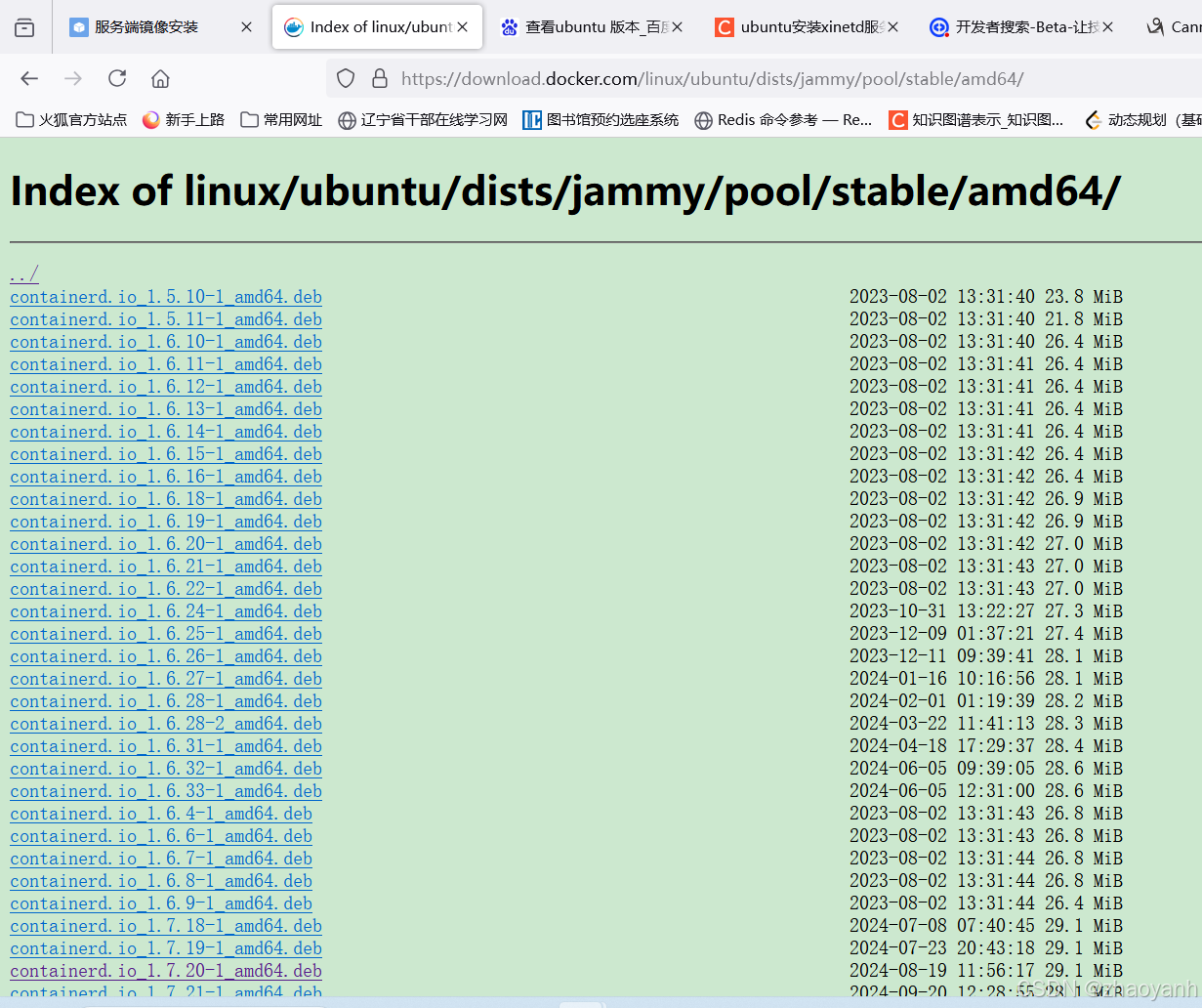Download containerd.io_1.5.10-1_amd64.deb
Image resolution: width=1202 pixels, height=1008 pixels.
(x=165, y=296)
